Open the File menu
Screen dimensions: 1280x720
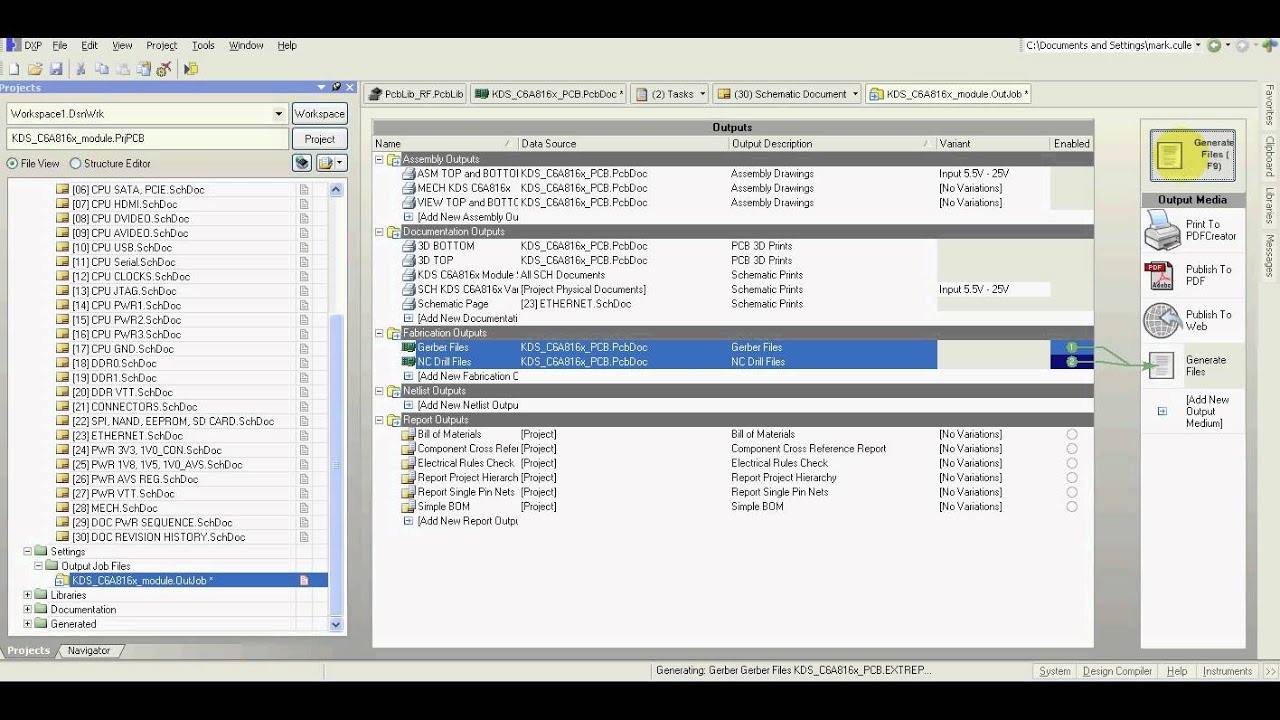(x=60, y=45)
